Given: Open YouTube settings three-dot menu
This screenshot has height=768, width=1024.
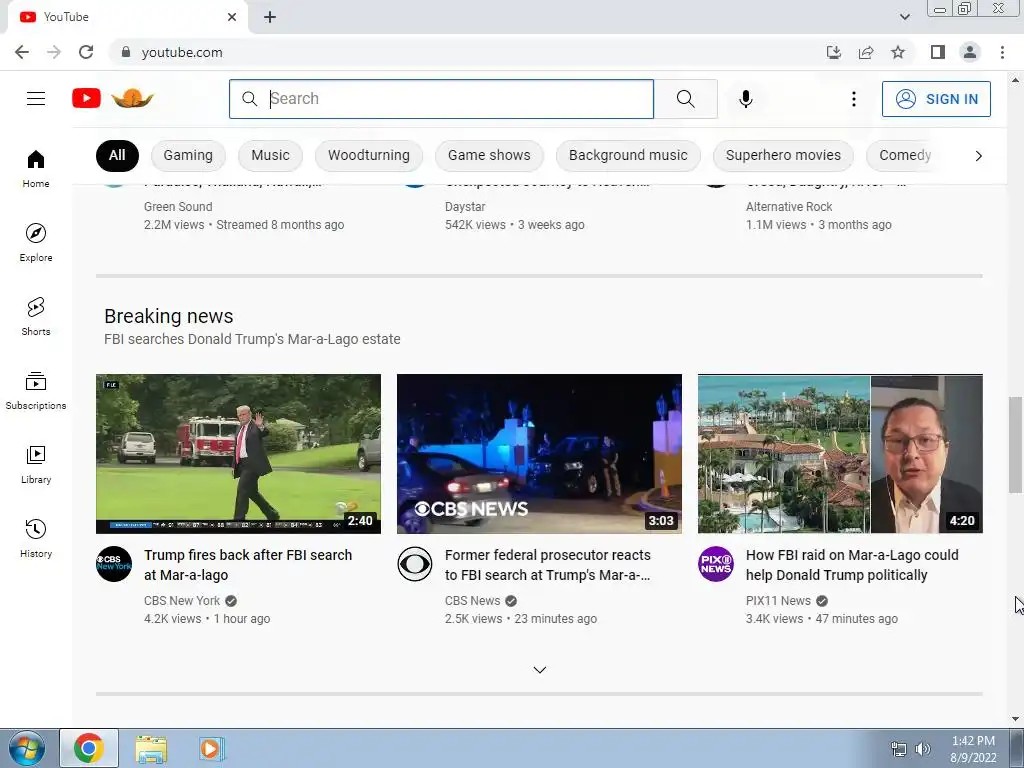Looking at the screenshot, I should pos(854,99).
